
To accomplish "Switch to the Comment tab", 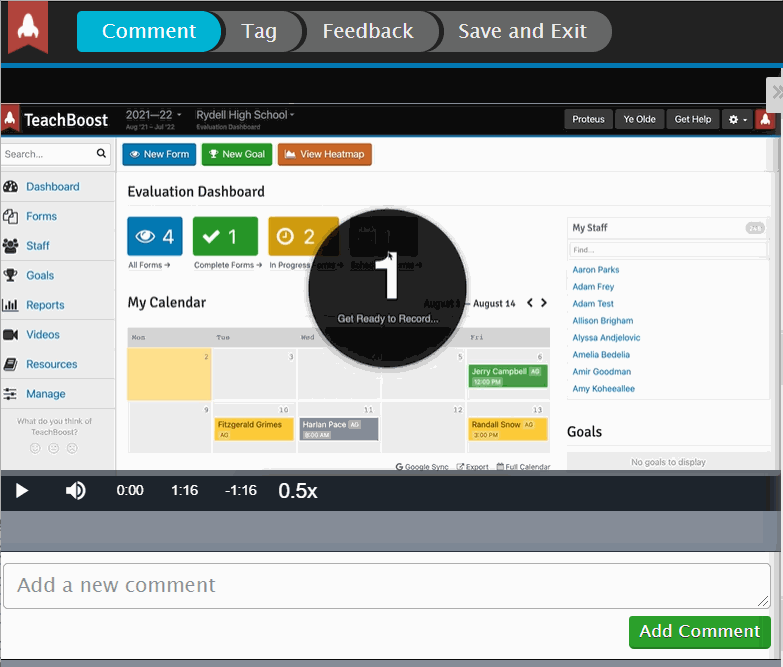I will pyautogui.click(x=149, y=31).
